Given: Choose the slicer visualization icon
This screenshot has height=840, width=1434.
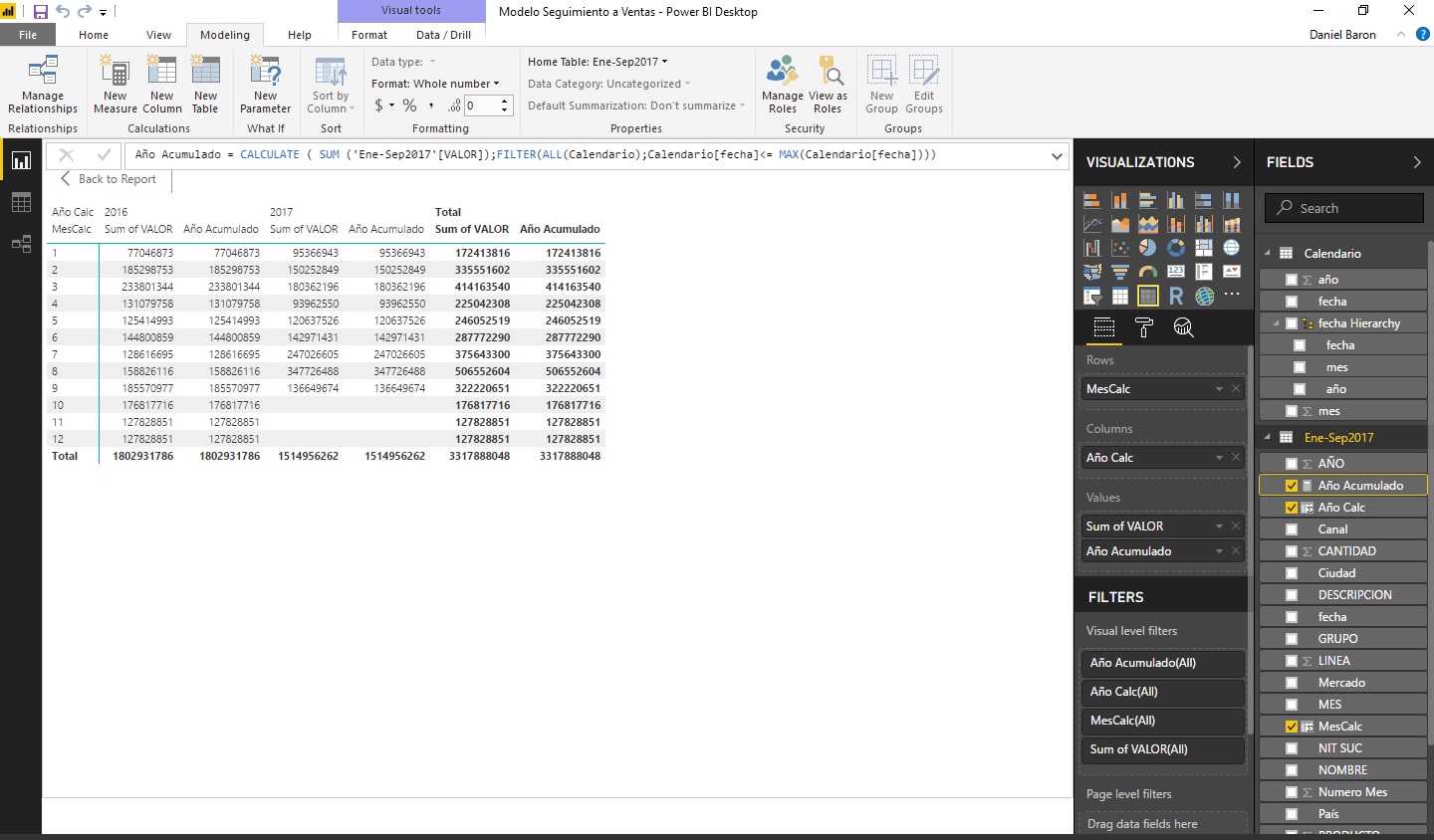Looking at the screenshot, I should (1092, 296).
